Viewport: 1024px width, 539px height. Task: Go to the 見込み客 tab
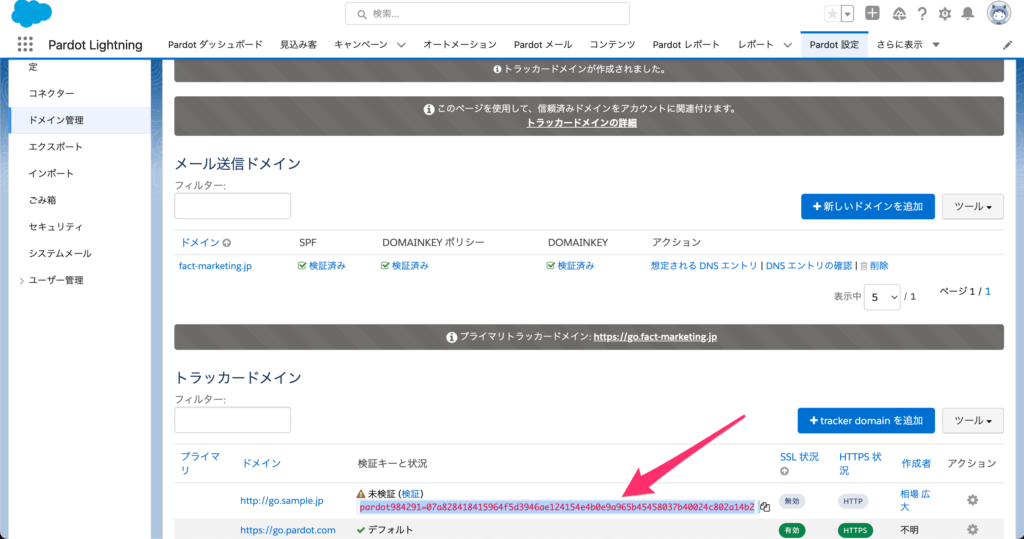pos(298,44)
